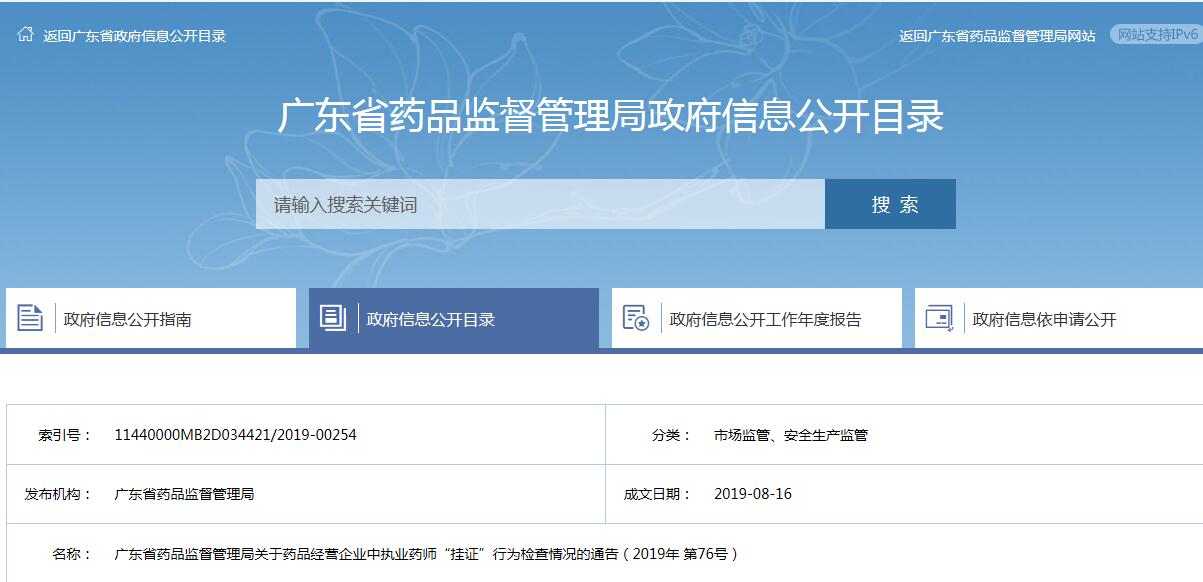
Task: Click the home icon in top-left corner
Action: 25,35
